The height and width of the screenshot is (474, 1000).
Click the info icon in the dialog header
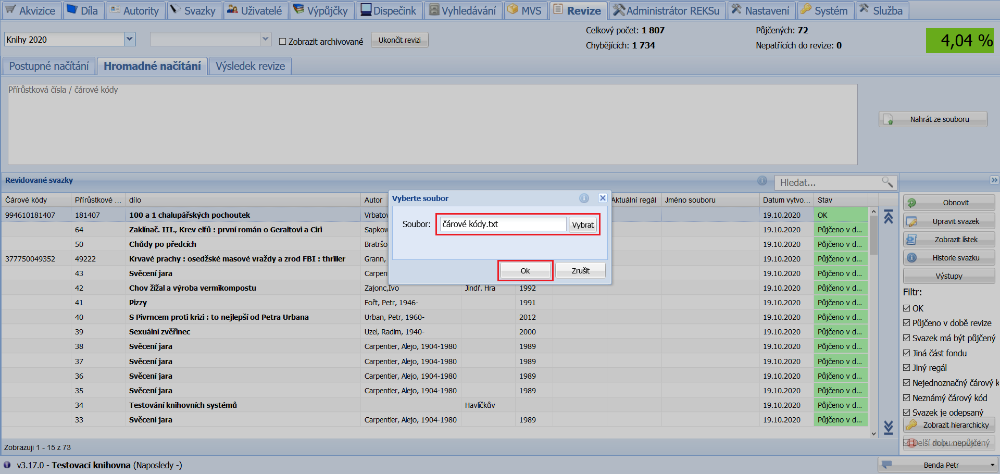(x=583, y=198)
